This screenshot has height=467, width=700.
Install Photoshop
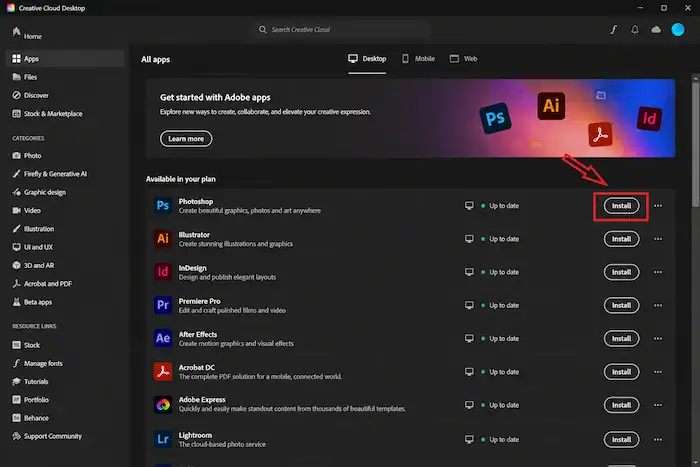(x=621, y=206)
